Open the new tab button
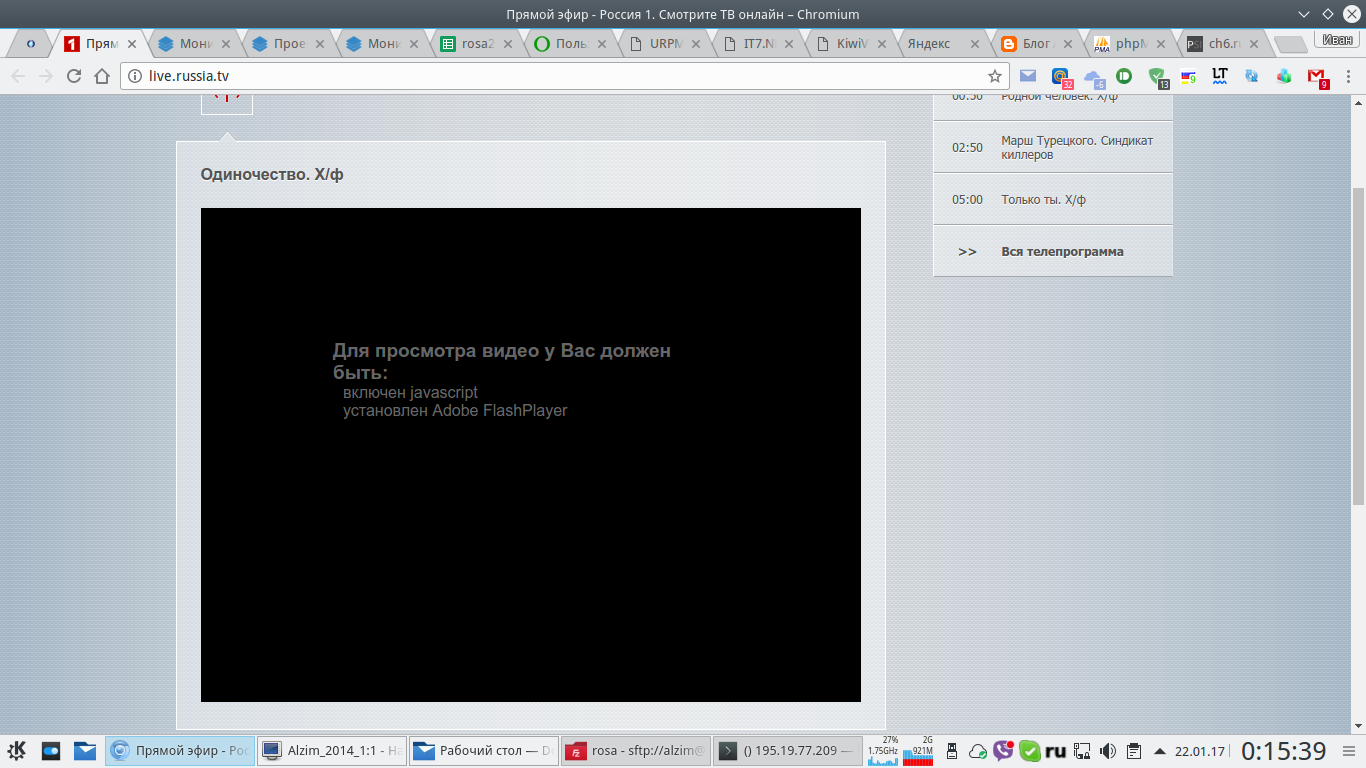Viewport: 1366px width, 768px height. point(1290,44)
